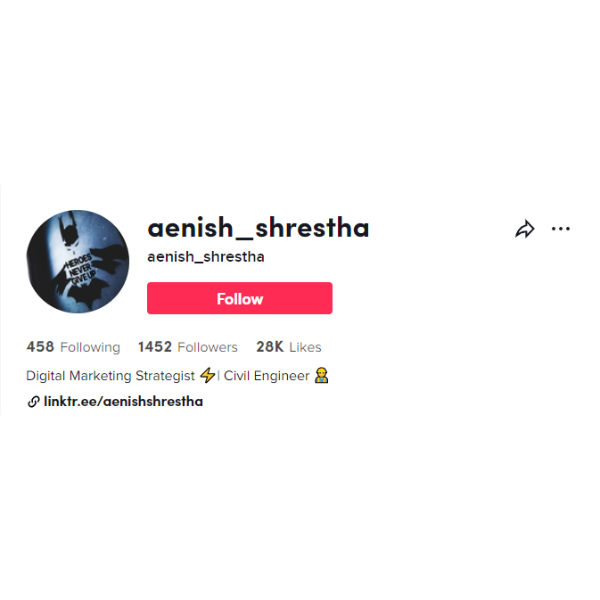Click the 'HEROES NEVER GIVE UP' text in avatar
This screenshot has width=600, height=600.
pos(80,268)
